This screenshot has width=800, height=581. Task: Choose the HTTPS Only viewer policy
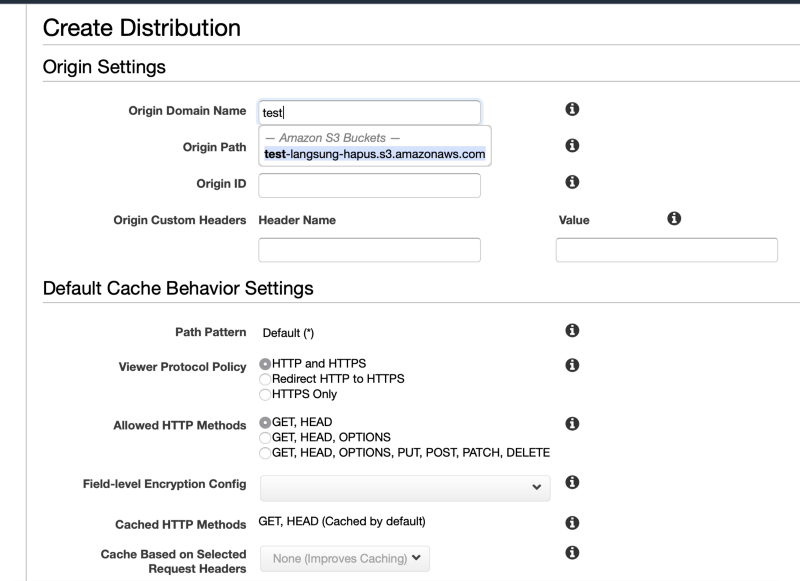click(265, 394)
